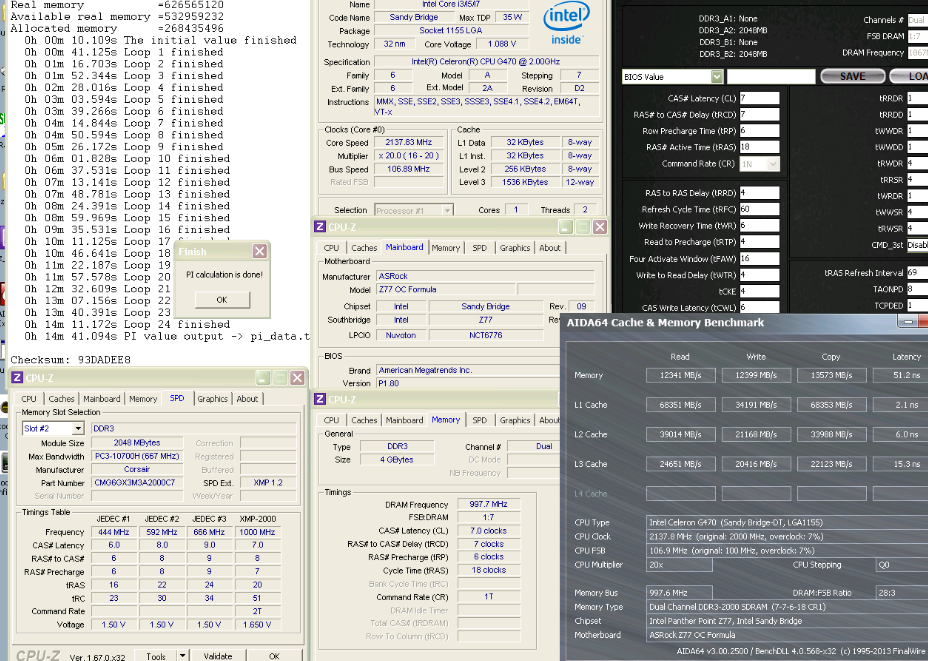Click the tRAS Refresh Interval field
The image size is (928, 661).
point(917,273)
